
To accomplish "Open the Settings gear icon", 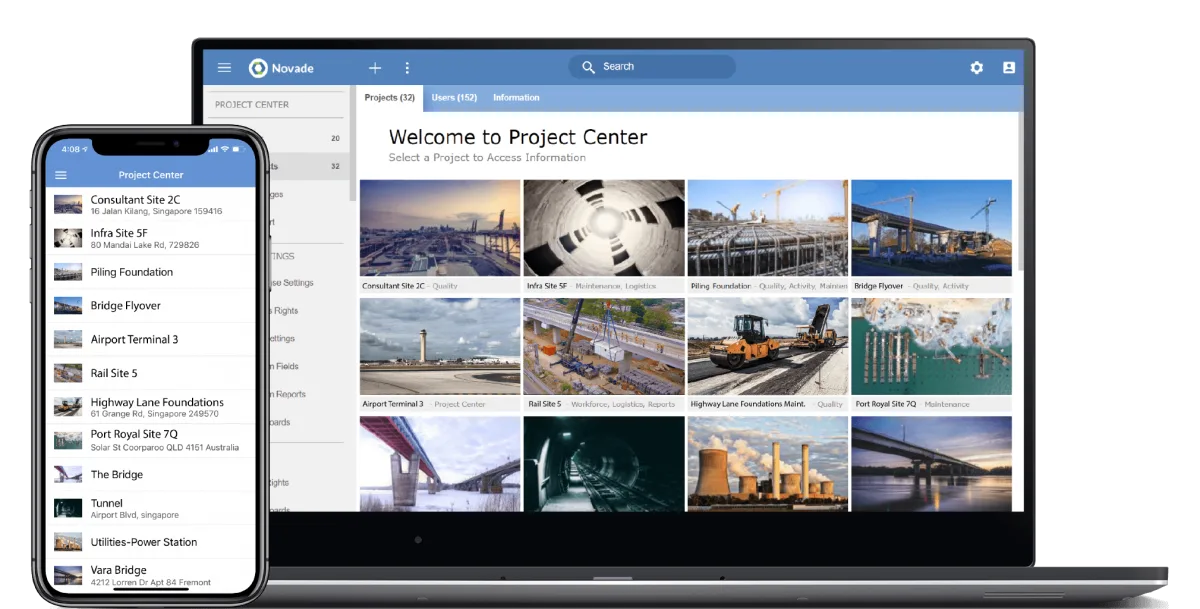I will (x=976, y=67).
